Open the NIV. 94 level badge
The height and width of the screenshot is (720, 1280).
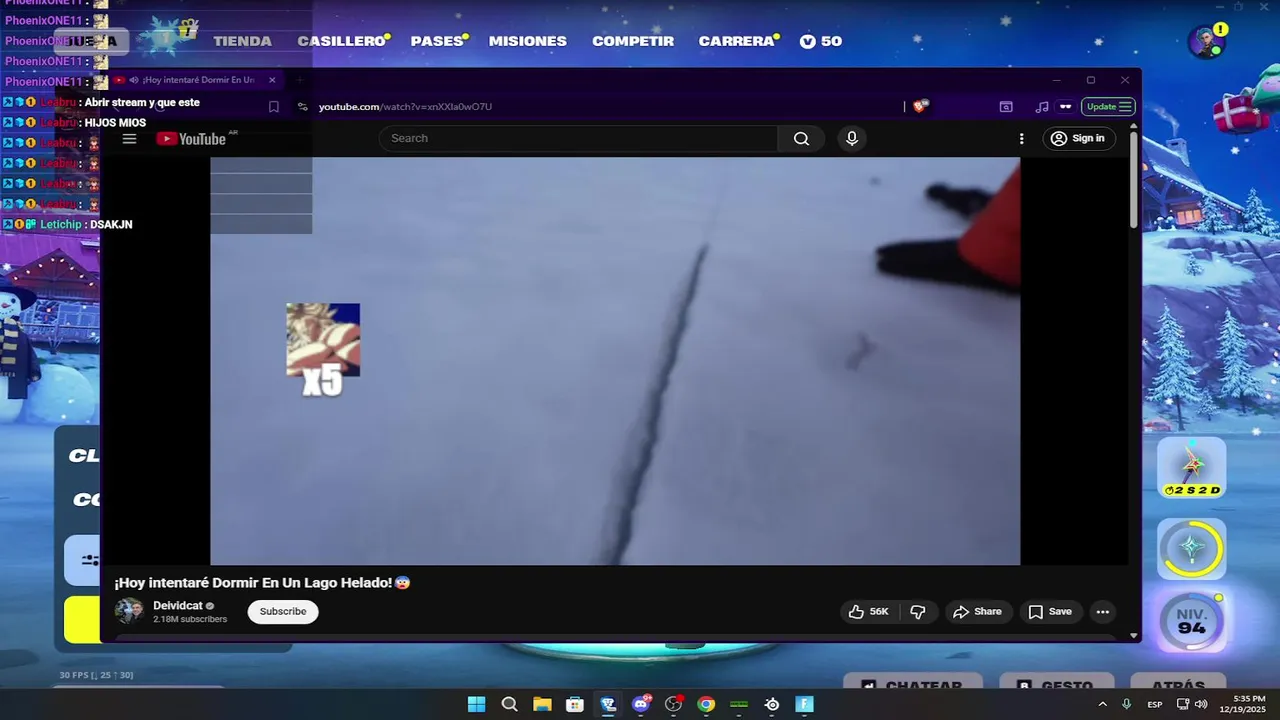tap(1192, 622)
